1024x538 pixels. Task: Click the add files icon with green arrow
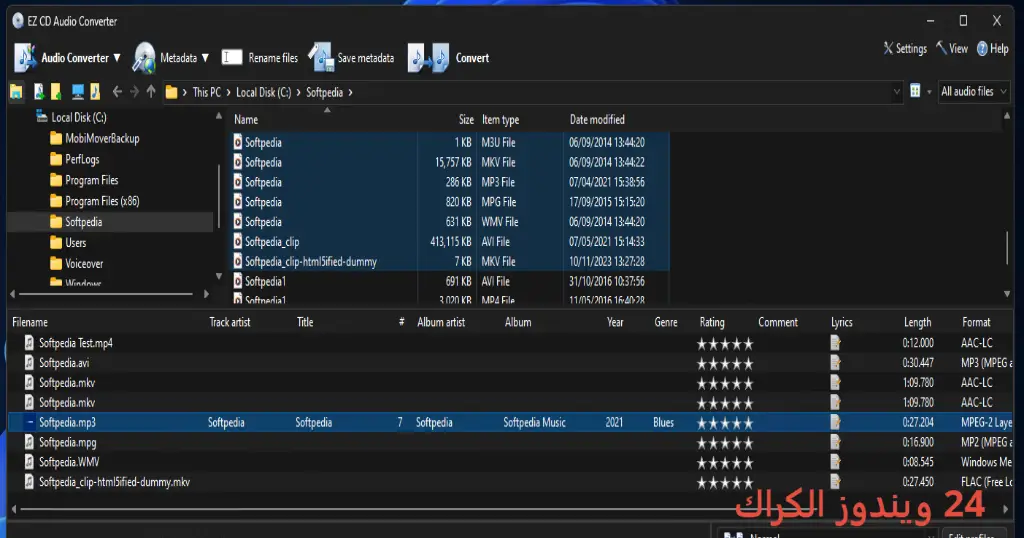39,92
